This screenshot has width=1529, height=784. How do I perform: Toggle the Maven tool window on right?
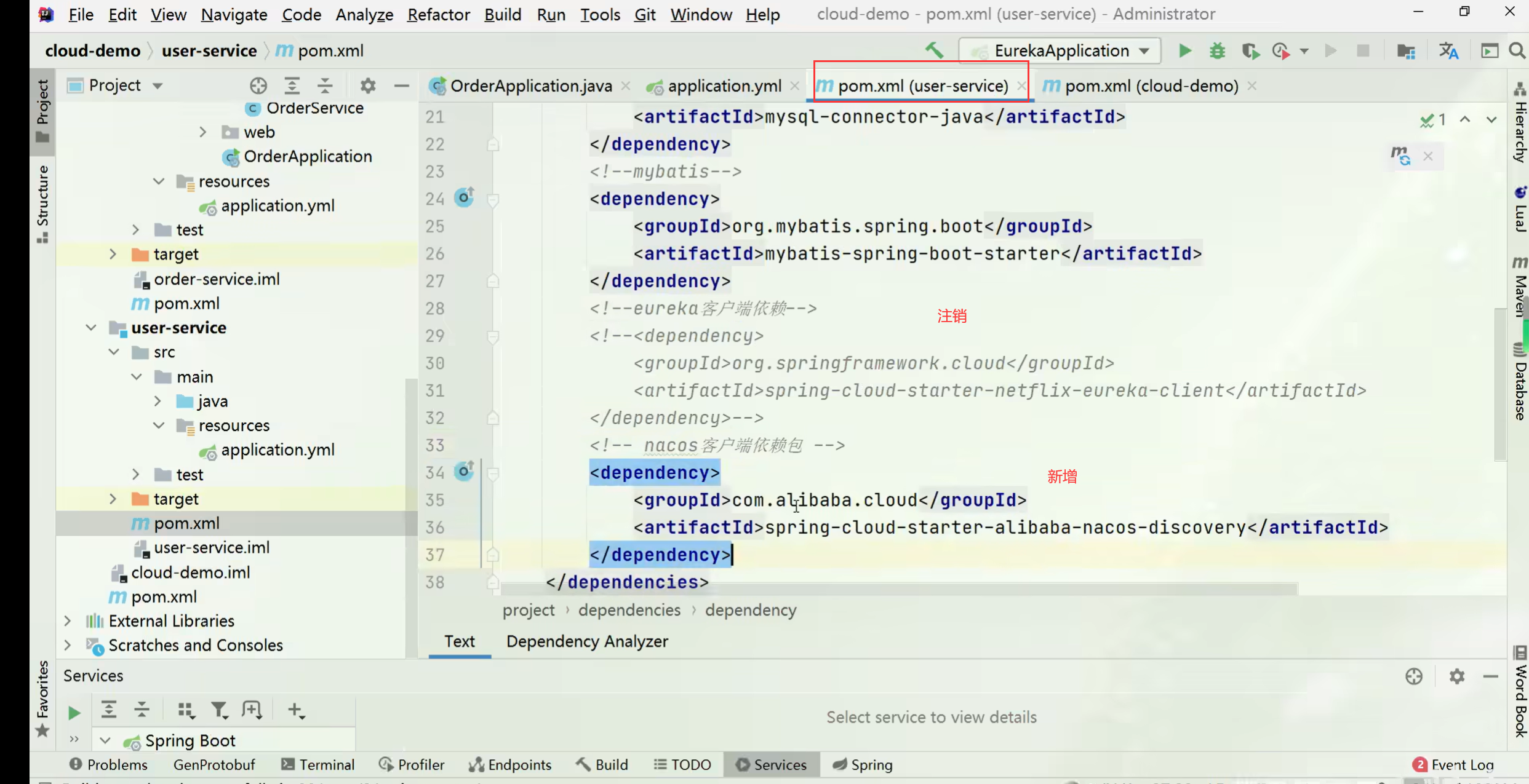1520,288
